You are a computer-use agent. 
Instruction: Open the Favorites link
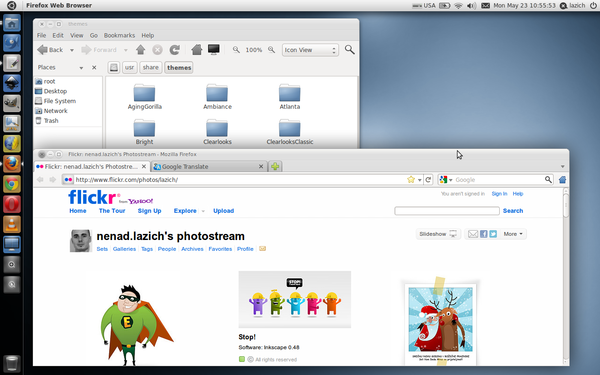point(220,249)
